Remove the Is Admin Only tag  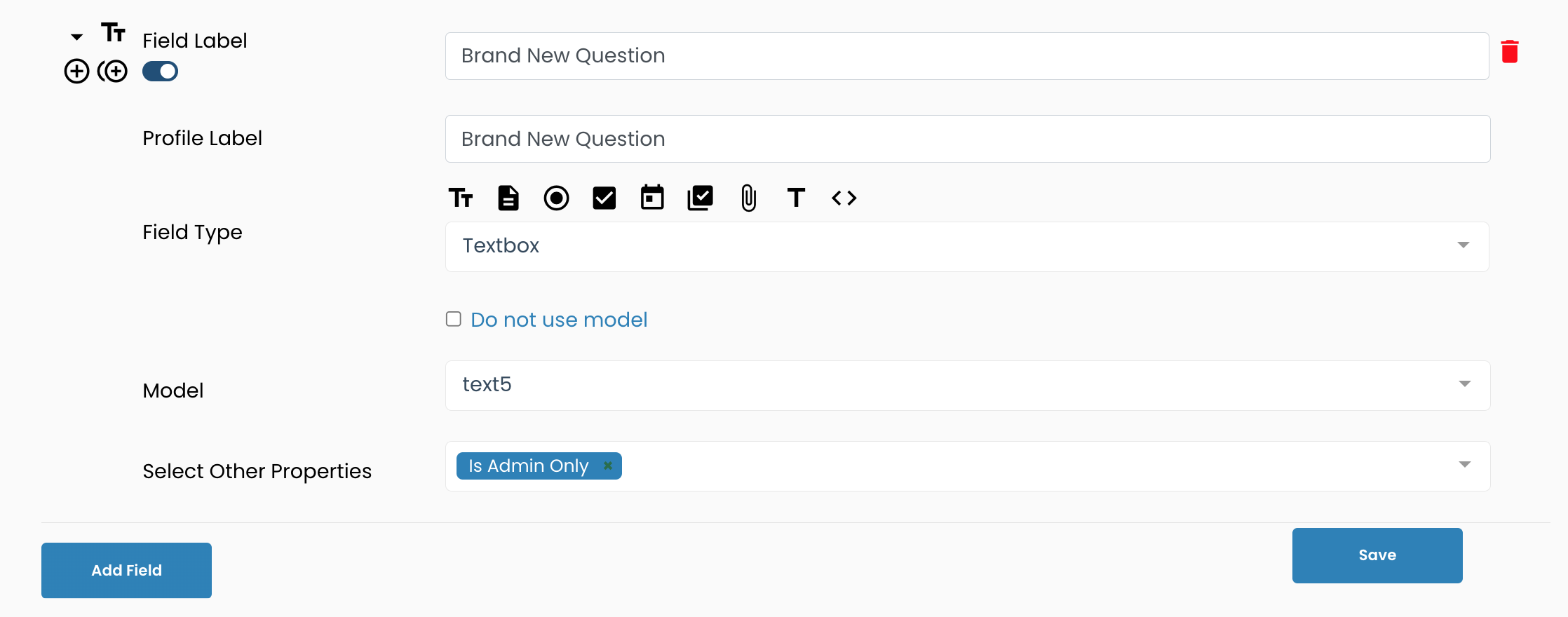point(608,466)
